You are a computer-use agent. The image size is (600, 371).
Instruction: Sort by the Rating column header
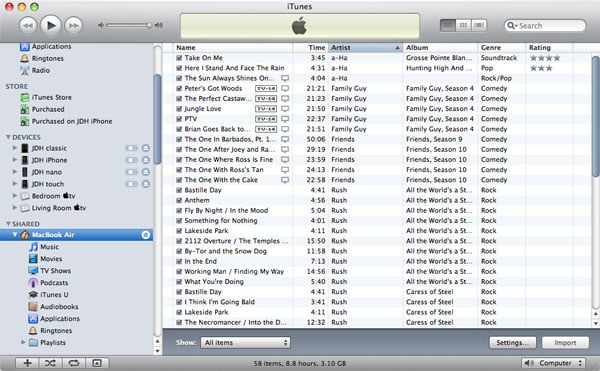point(549,47)
